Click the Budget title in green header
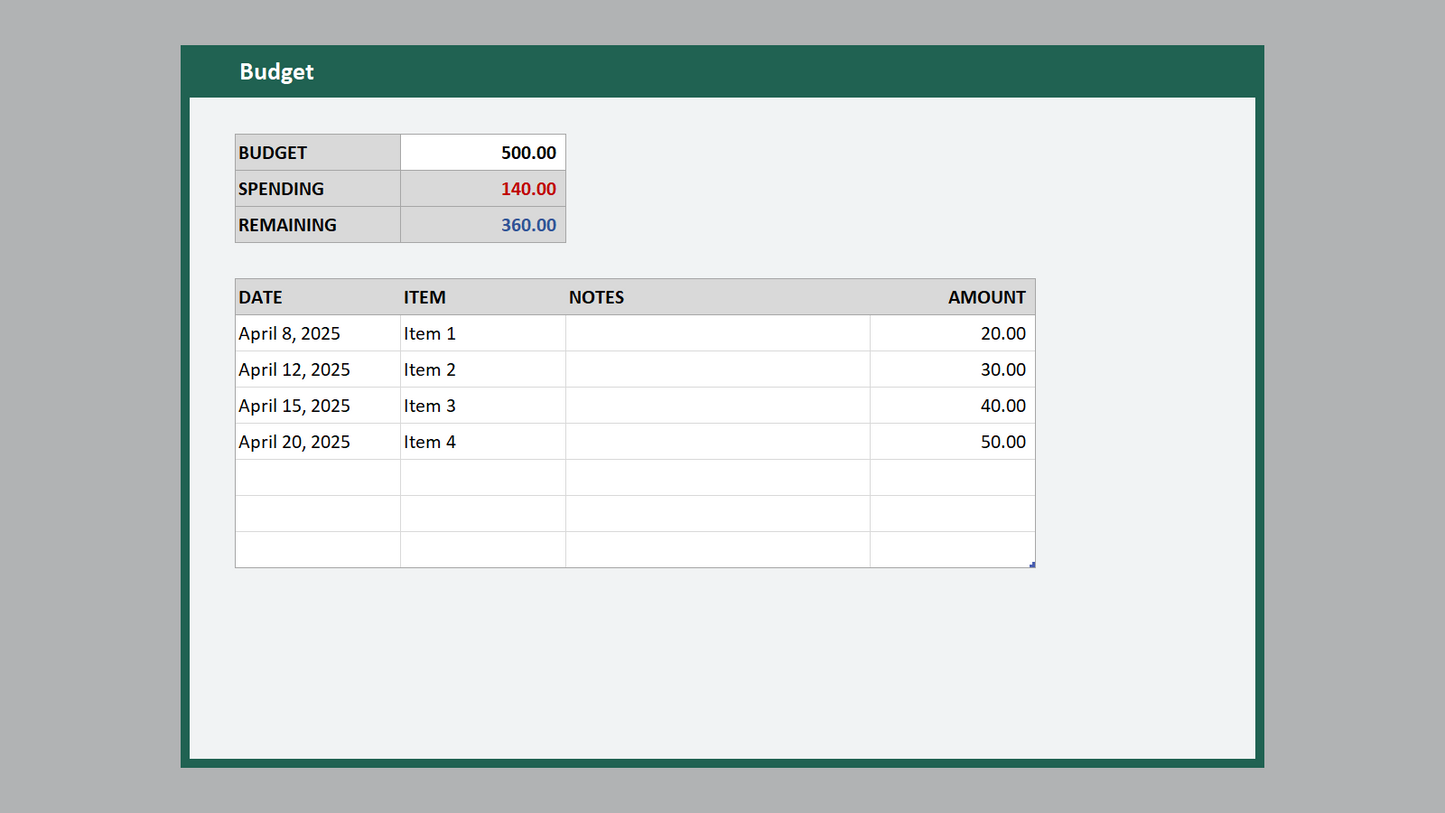Viewport: 1445px width, 813px height. point(277,72)
